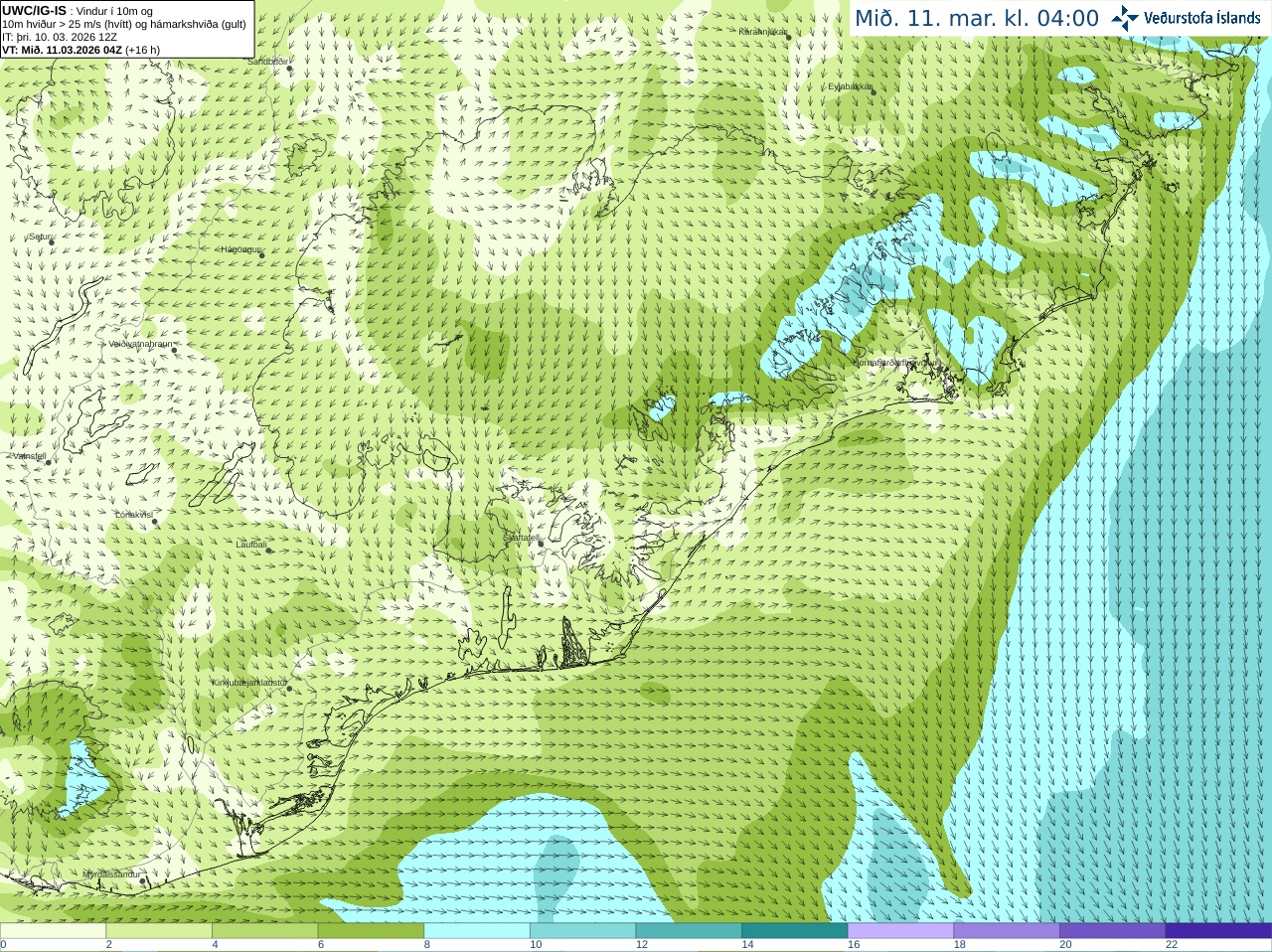The image size is (1272, 952).
Task: Click the Lónakvísl station label
Action: (x=133, y=515)
